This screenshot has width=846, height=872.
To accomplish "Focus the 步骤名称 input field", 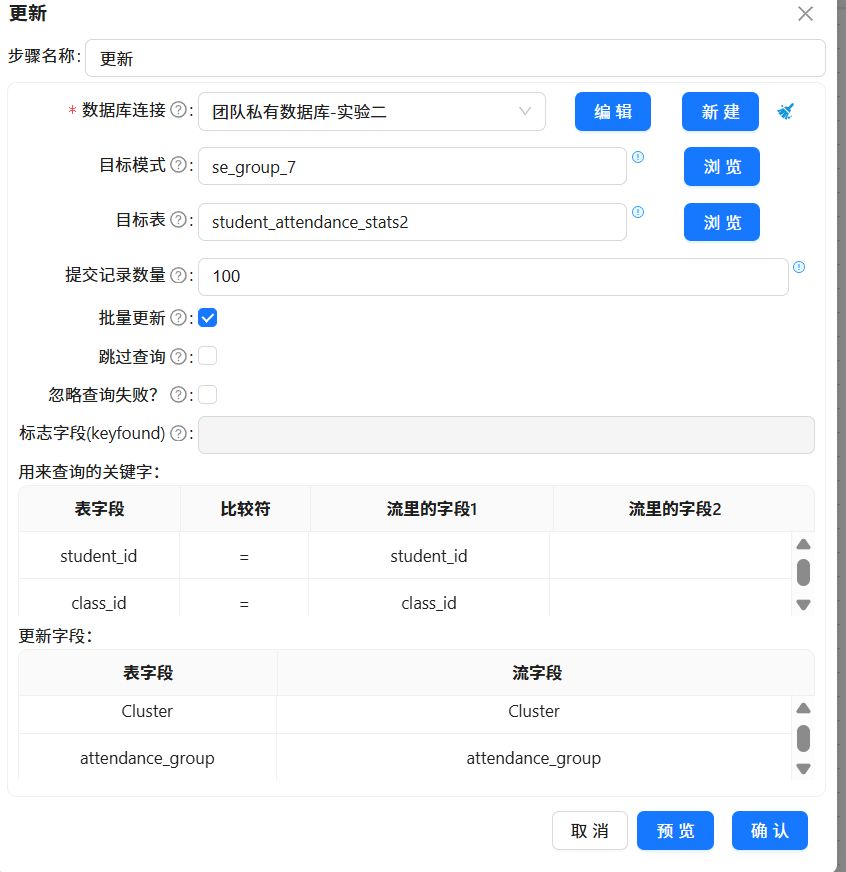I will 455,58.
